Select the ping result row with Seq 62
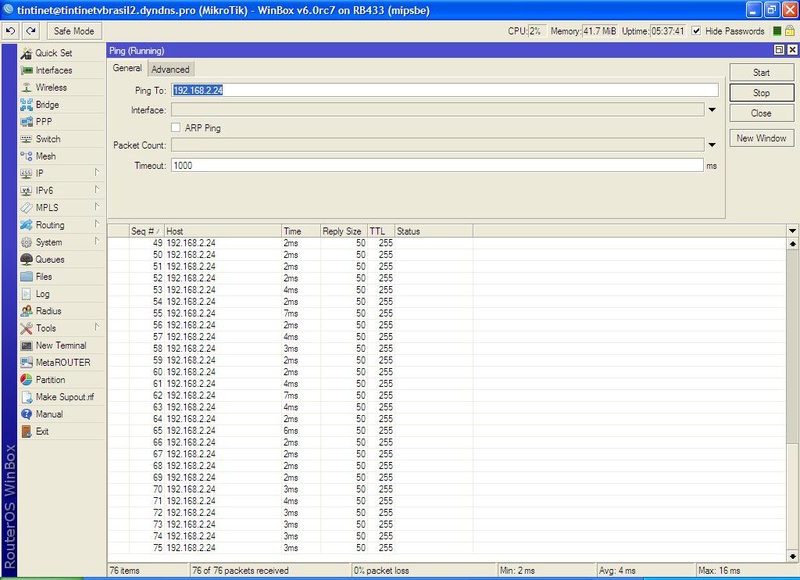This screenshot has width=800, height=580. (447, 395)
